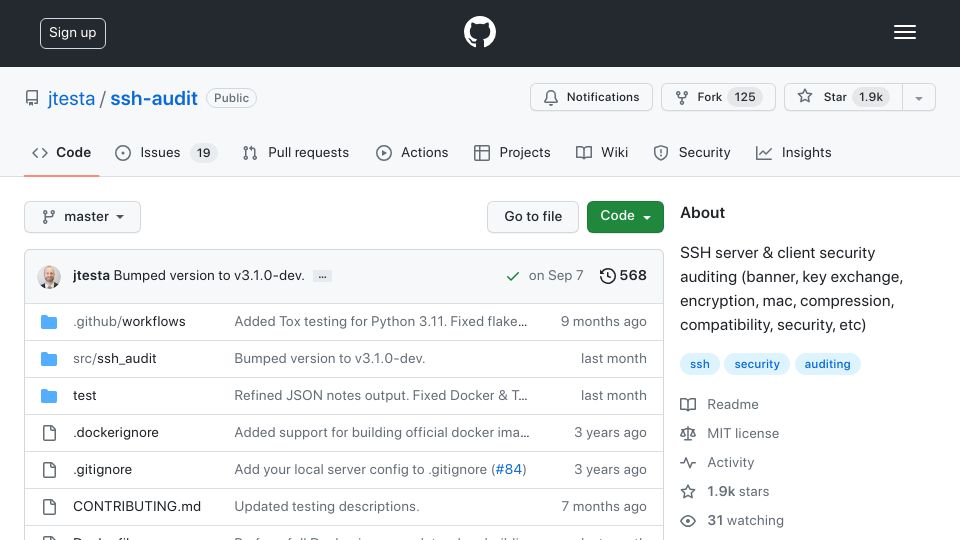
Task: Open the CONTRIBUTING.md file
Action: [x=137, y=506]
